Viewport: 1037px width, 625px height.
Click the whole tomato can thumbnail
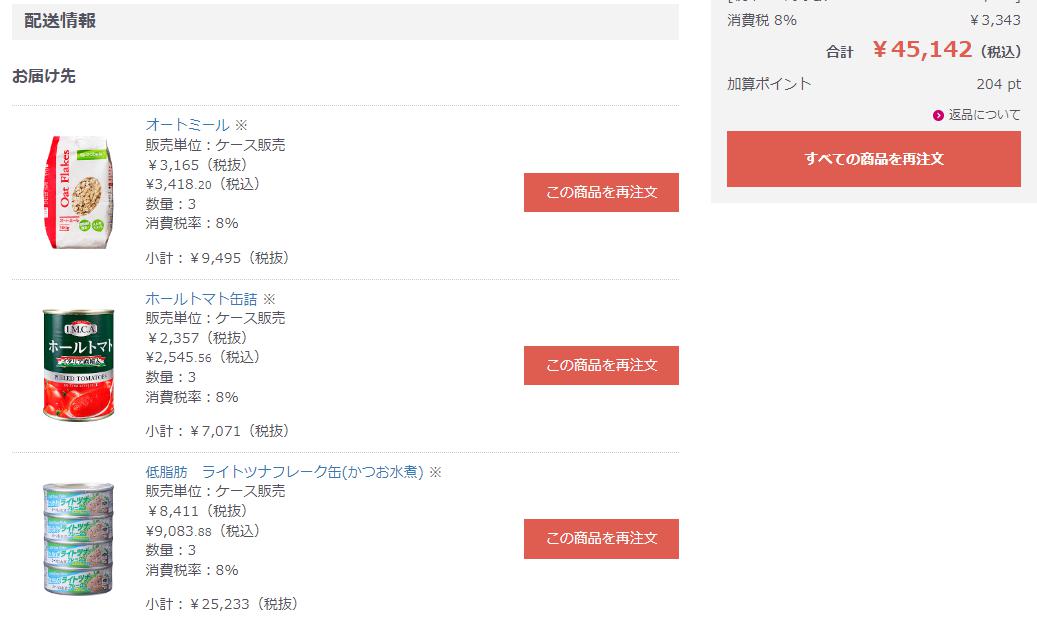point(78,364)
